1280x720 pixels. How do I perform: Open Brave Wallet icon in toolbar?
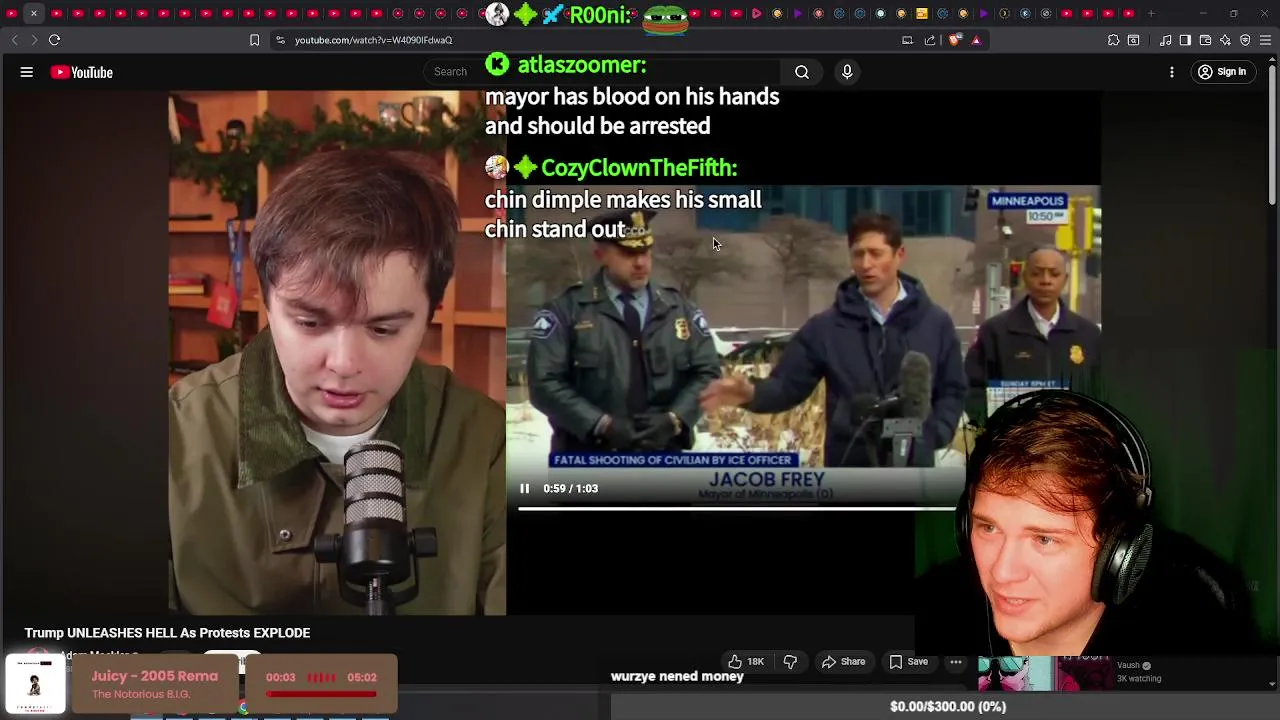[1205, 40]
